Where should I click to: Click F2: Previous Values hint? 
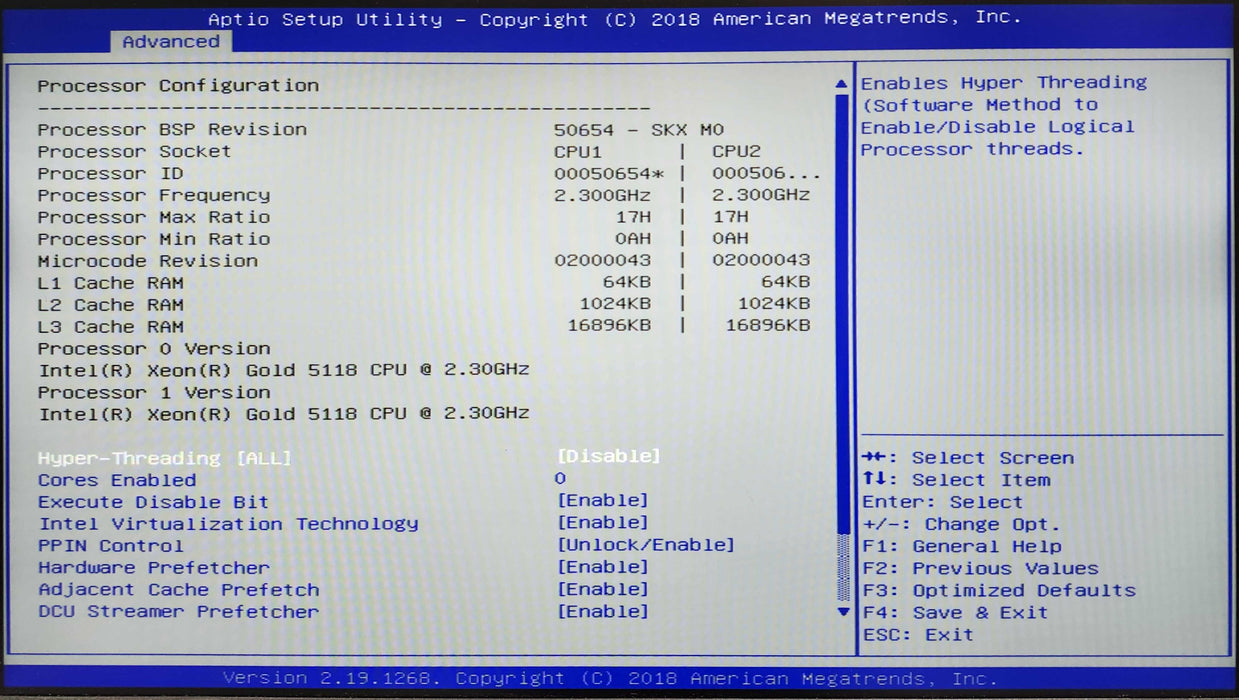click(x=979, y=568)
